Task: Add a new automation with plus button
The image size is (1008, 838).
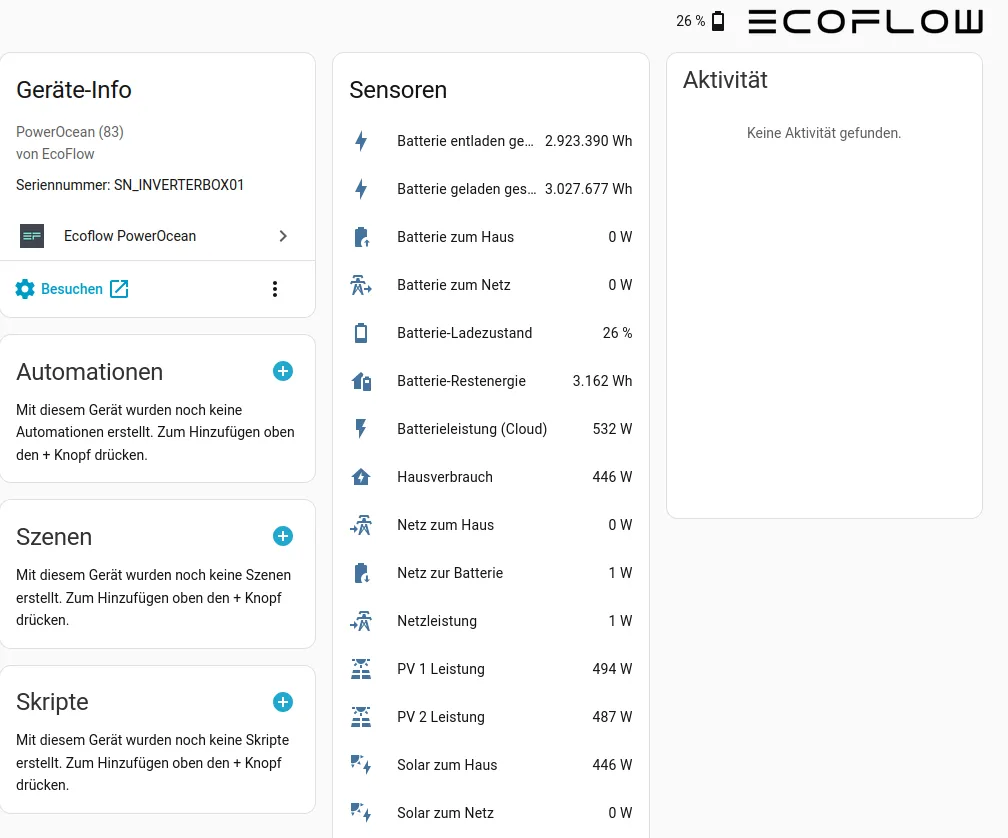Action: (283, 371)
